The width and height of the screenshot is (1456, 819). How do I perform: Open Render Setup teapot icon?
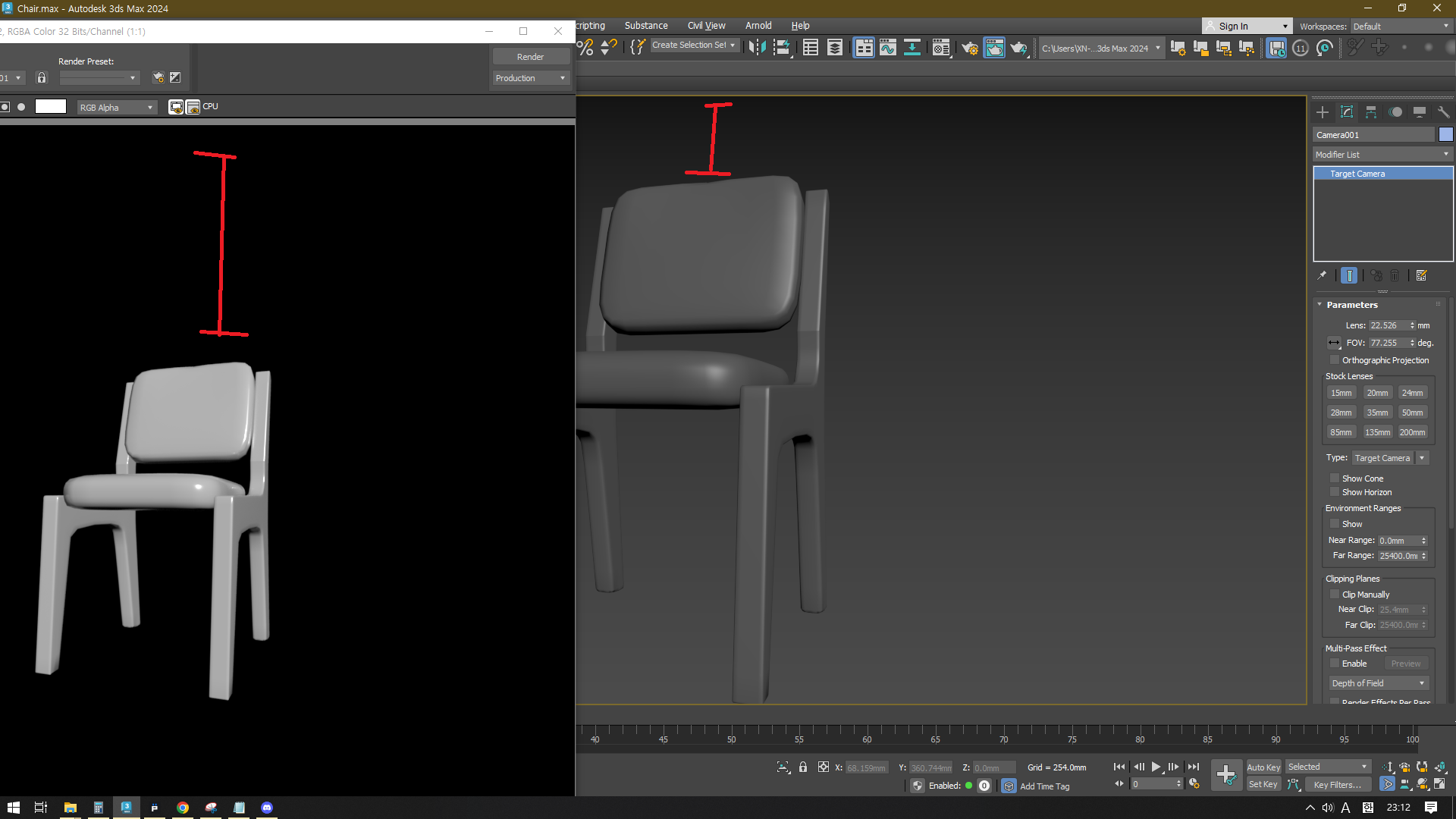[970, 48]
